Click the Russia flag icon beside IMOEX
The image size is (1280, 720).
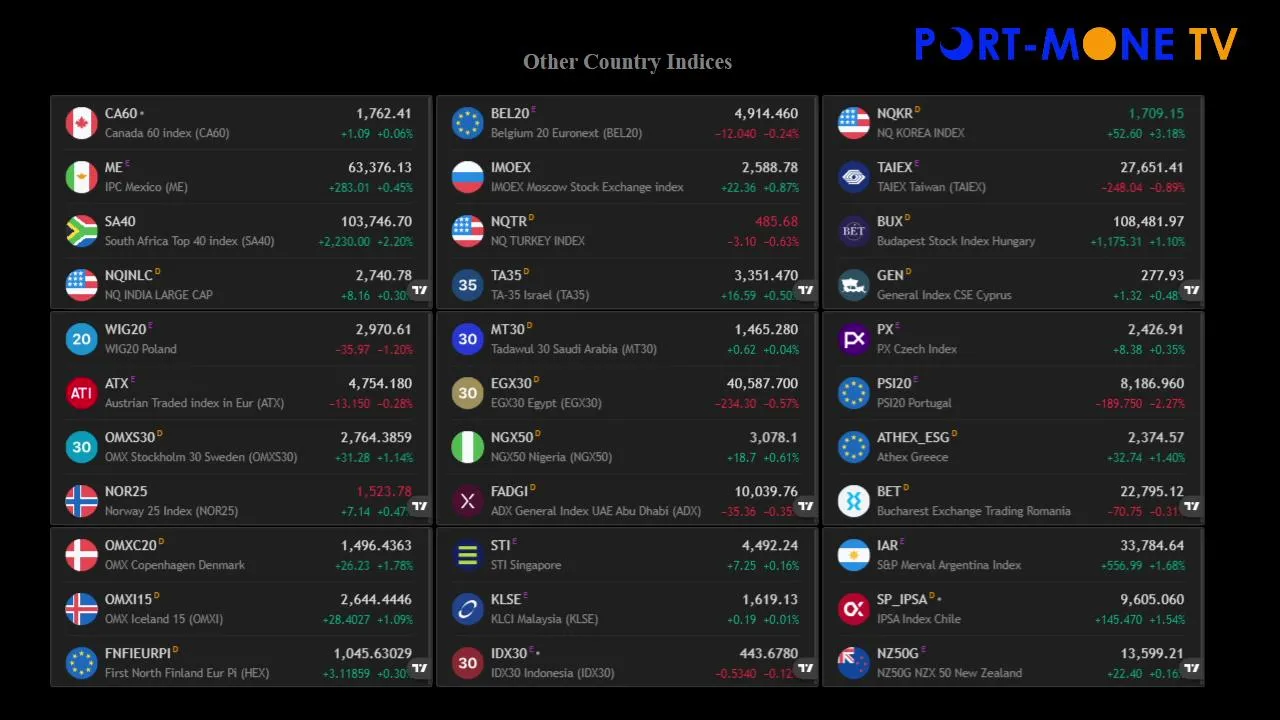pyautogui.click(x=467, y=177)
